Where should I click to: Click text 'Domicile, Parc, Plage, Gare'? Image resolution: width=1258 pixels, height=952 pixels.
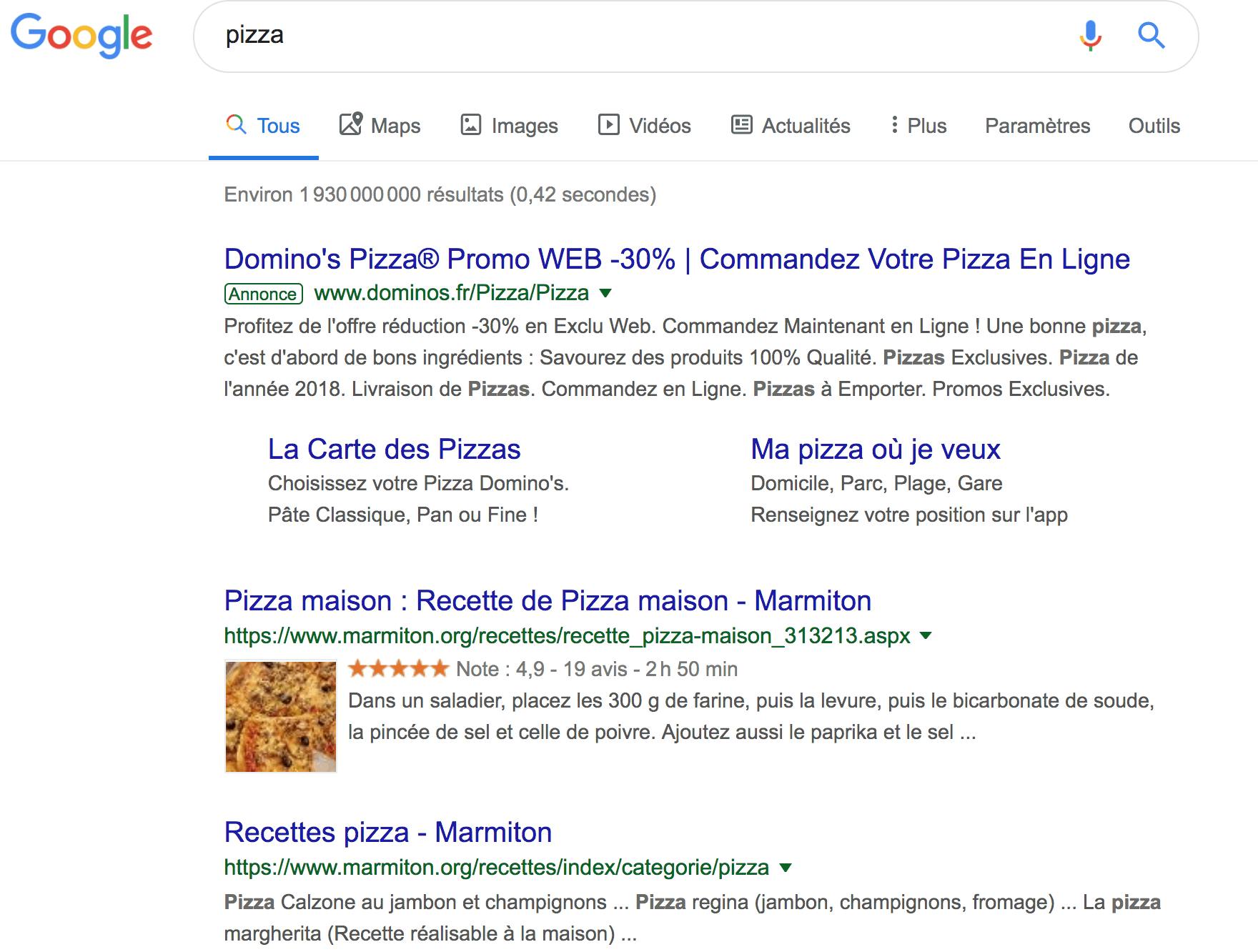[876, 483]
